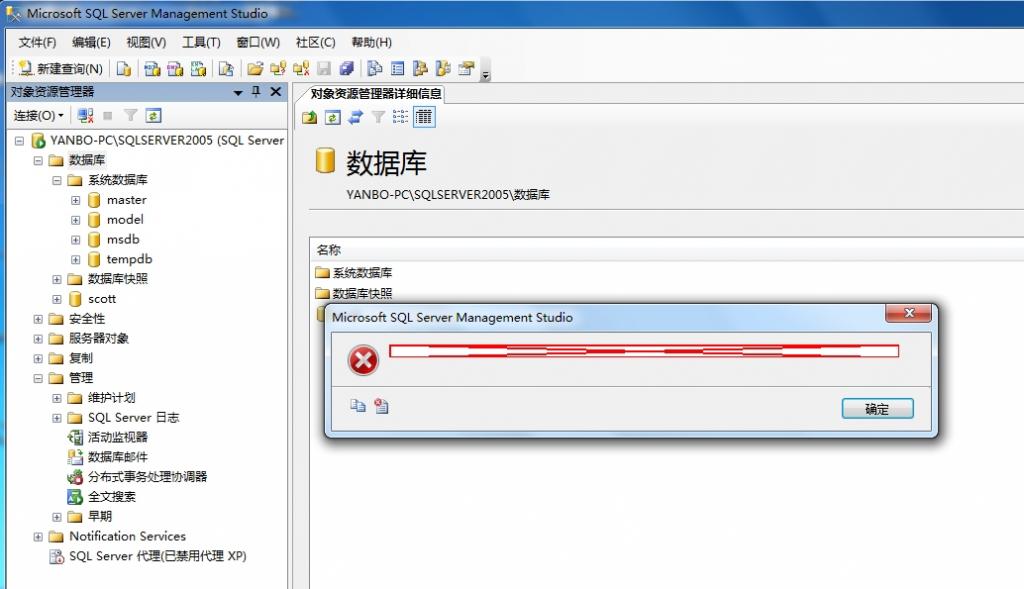Expand the 服务器对象 folder
Viewport: 1024px width, 589px height.
point(38,339)
